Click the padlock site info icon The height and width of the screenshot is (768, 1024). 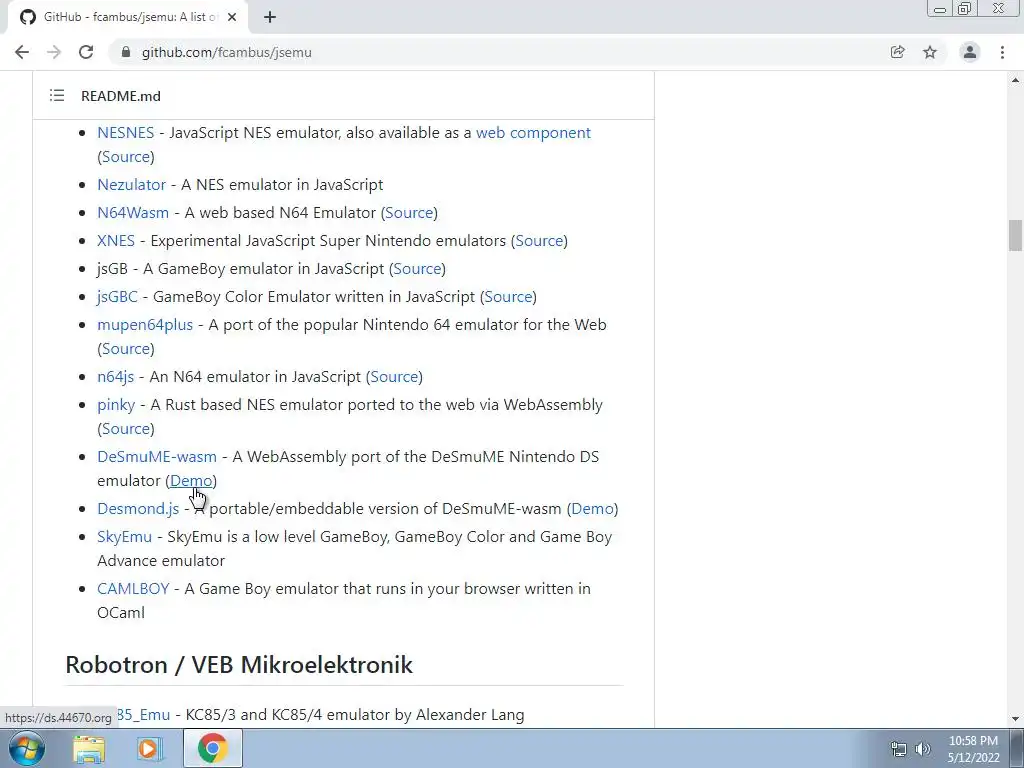(x=126, y=52)
